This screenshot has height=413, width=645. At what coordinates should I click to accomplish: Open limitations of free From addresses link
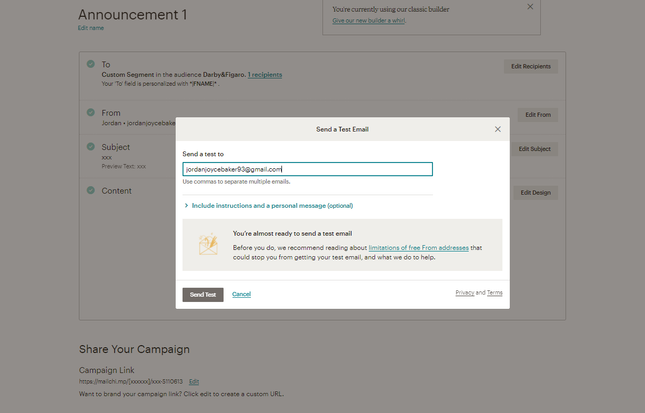(418, 247)
